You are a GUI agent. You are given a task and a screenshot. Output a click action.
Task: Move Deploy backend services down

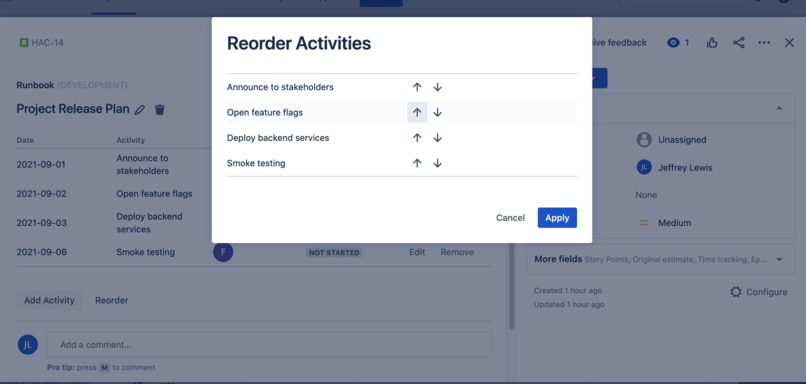[437, 138]
